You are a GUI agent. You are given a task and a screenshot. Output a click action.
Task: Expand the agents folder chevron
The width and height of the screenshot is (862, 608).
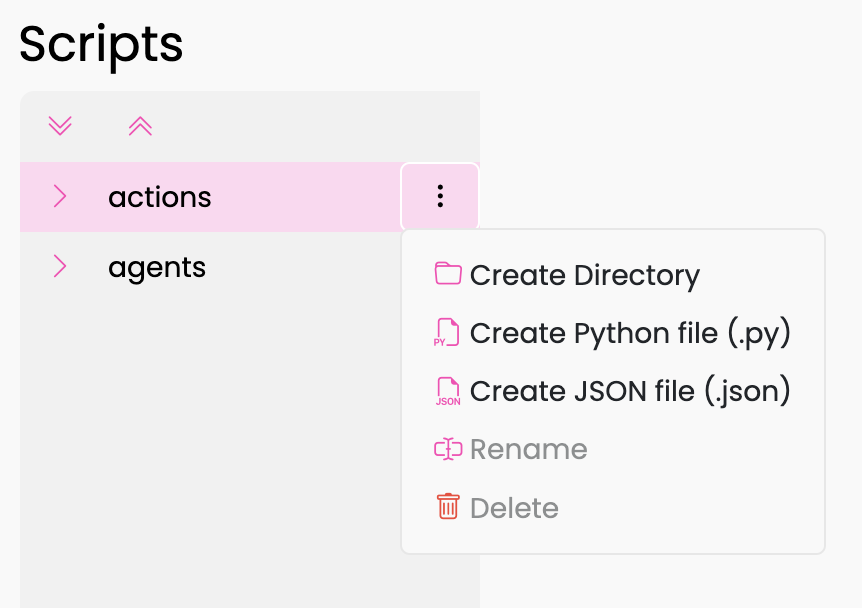60,266
